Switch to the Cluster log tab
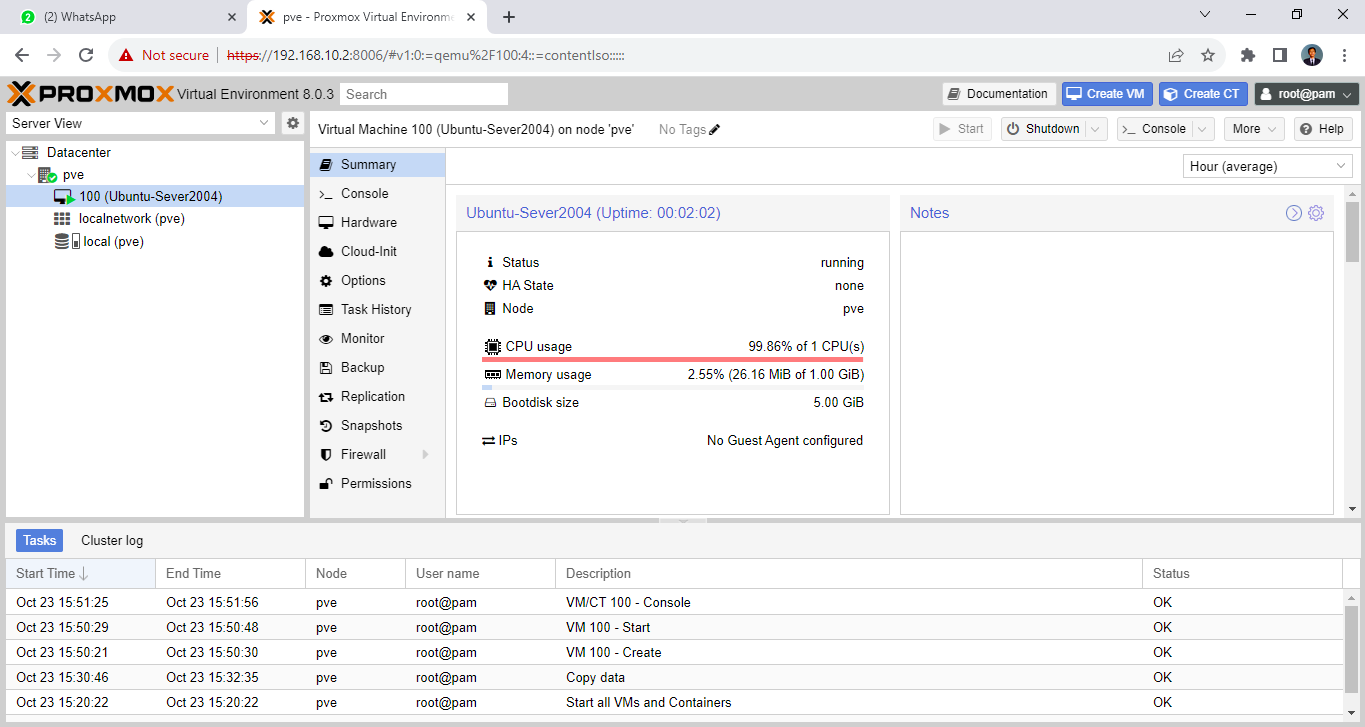 [112, 541]
